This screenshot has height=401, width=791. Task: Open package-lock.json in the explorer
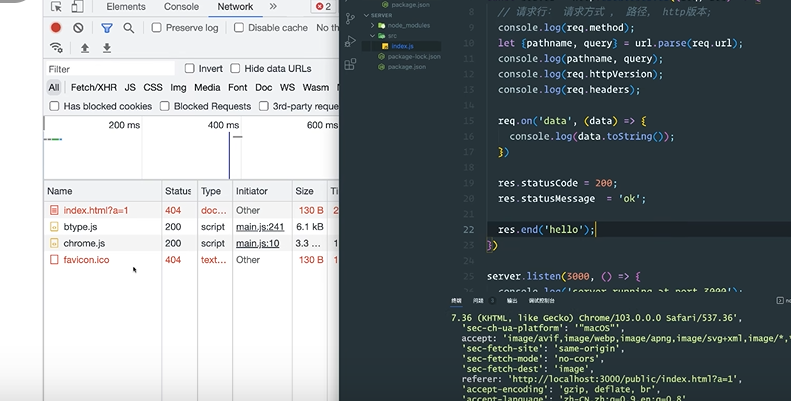click(x=414, y=56)
